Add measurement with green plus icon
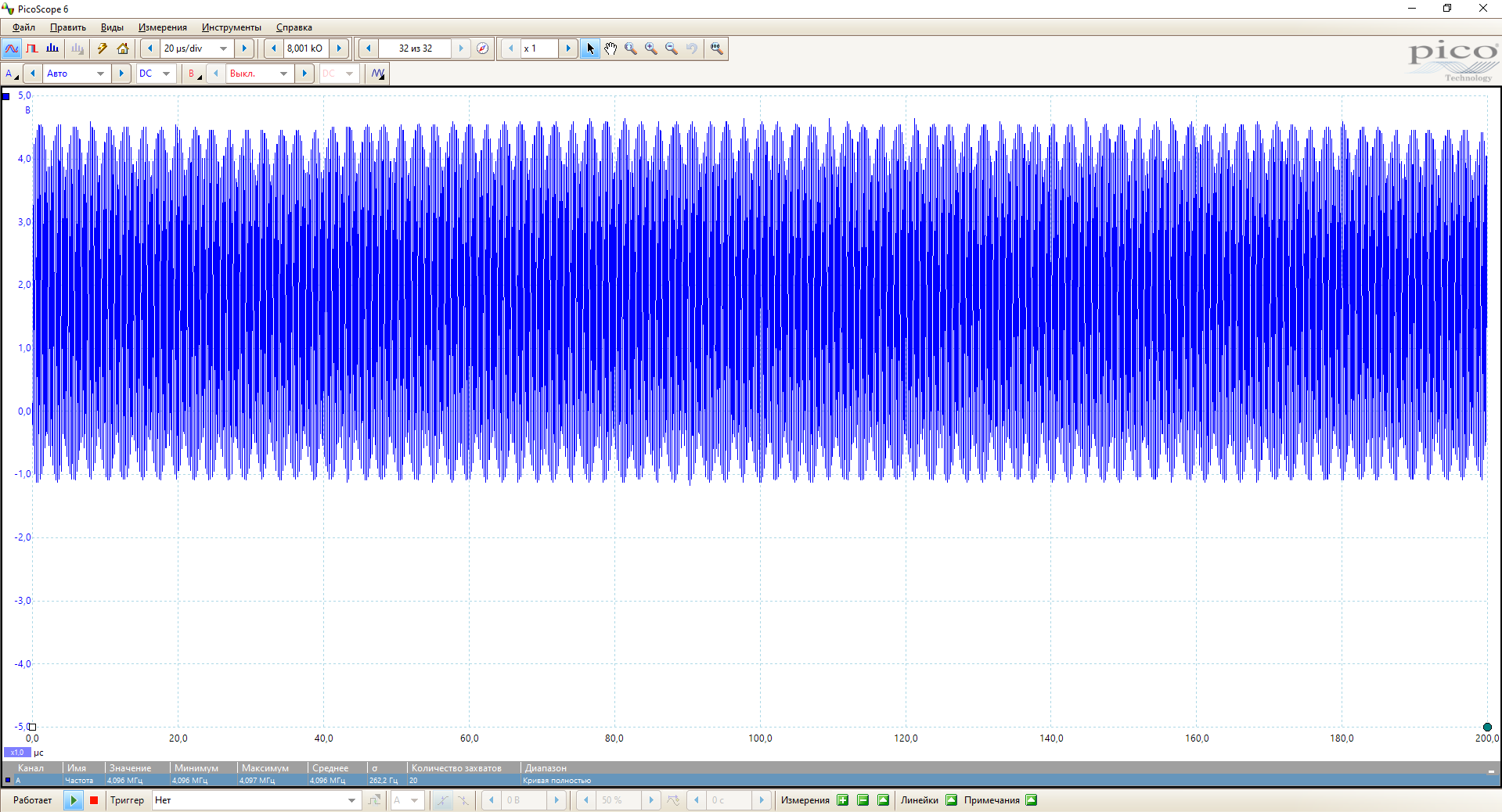The height and width of the screenshot is (812, 1502). tap(843, 800)
